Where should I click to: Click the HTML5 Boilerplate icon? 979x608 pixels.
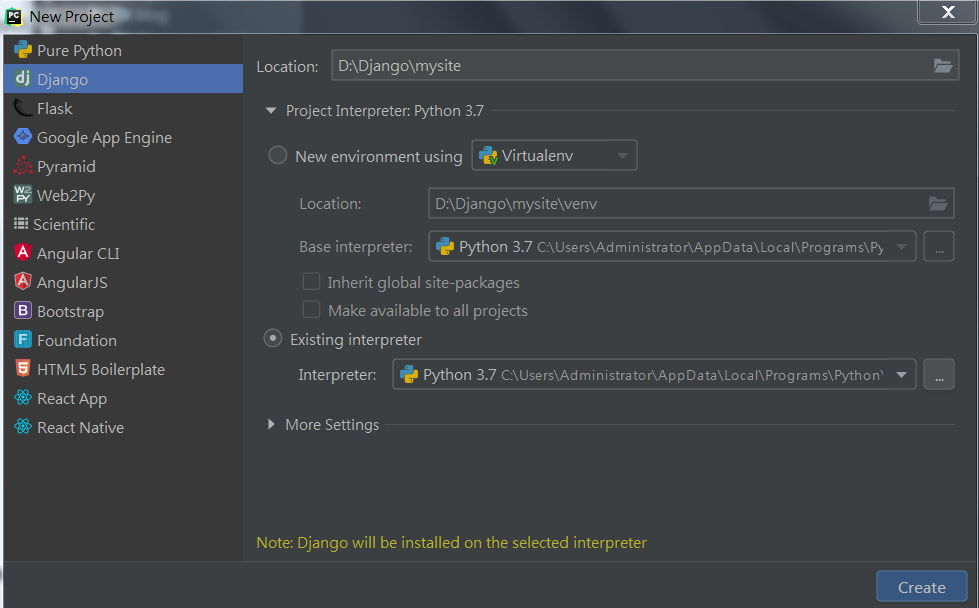tap(22, 368)
